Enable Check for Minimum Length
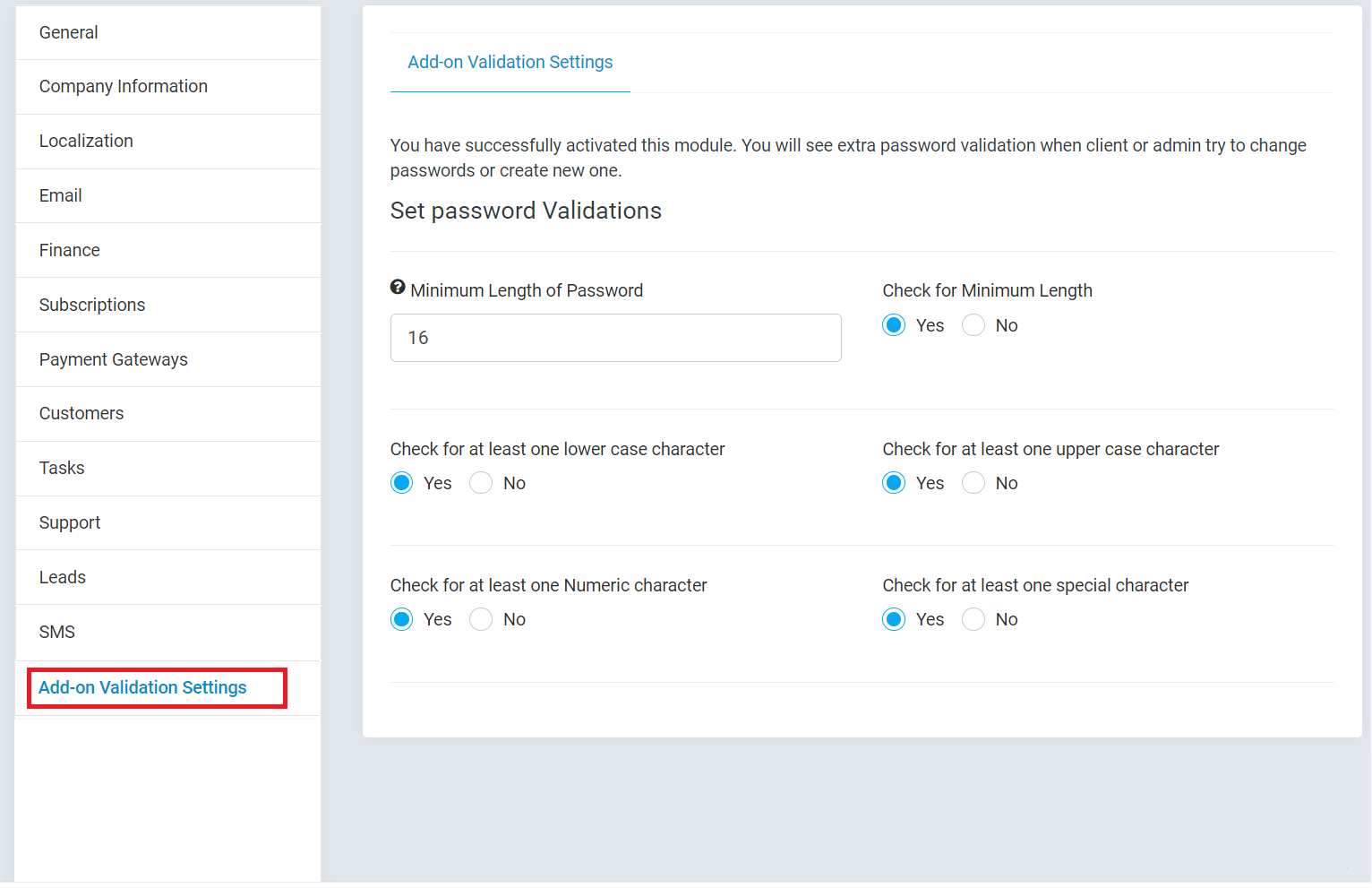Viewport: 1372px width, 888px height. (893, 324)
